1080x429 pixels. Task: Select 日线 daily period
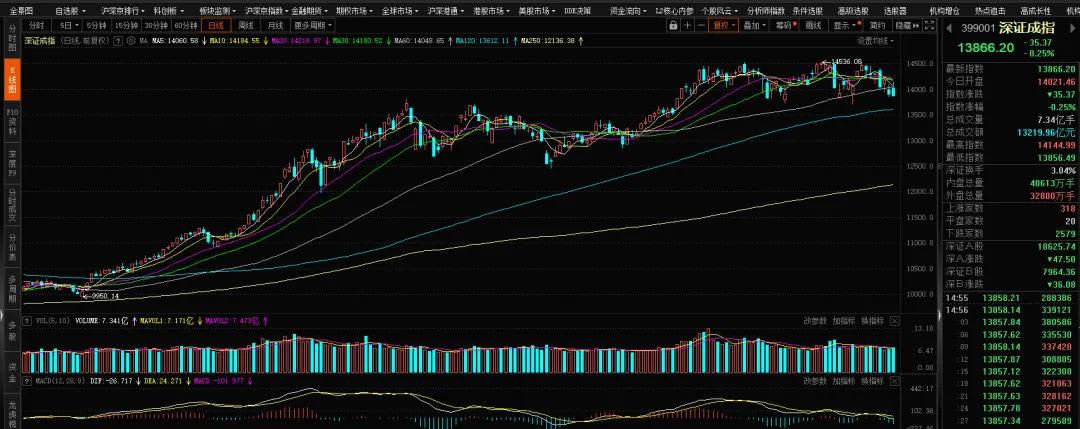(216, 25)
